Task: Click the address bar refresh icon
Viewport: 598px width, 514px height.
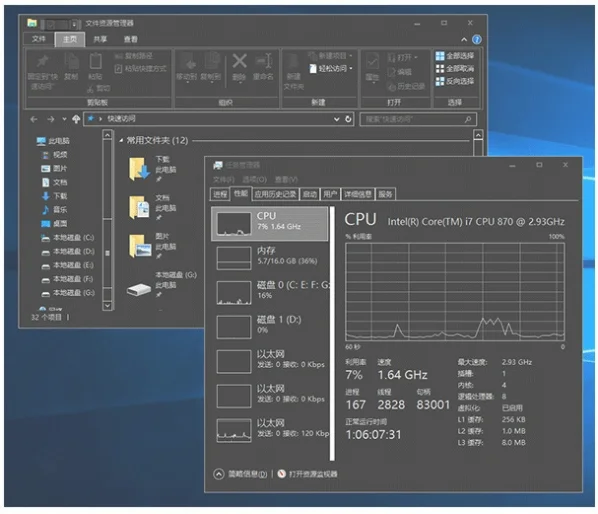Action: pos(348,119)
